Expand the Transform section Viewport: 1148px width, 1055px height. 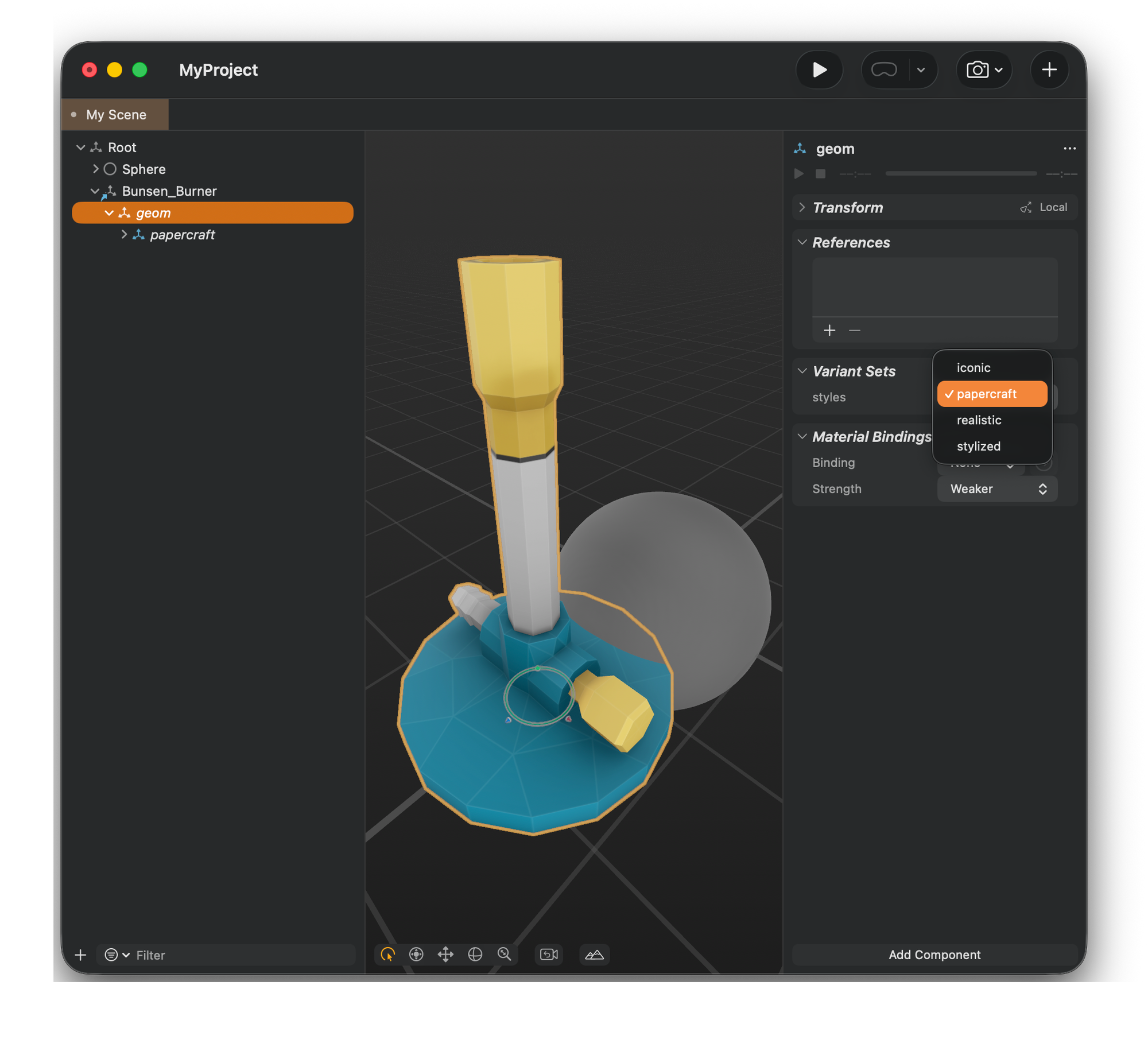(x=802, y=207)
